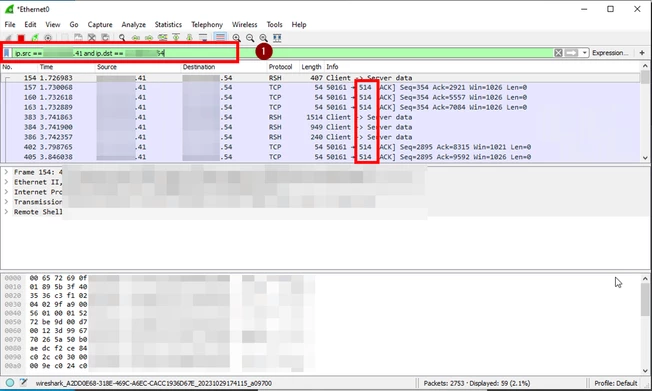Image resolution: width=652 pixels, height=391 pixels.
Task: Zoom in on the main window text
Action: (x=237, y=38)
